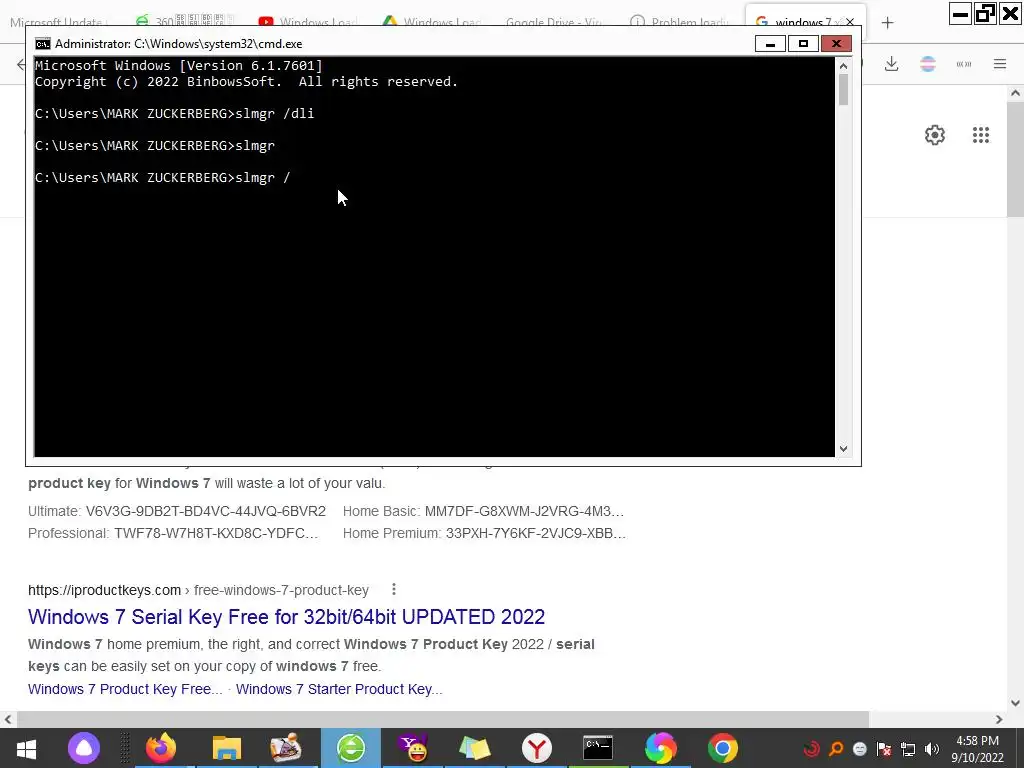1024x768 pixels.
Task: Click the striped flag extension icon in Firefox toolbar
Action: (x=927, y=63)
